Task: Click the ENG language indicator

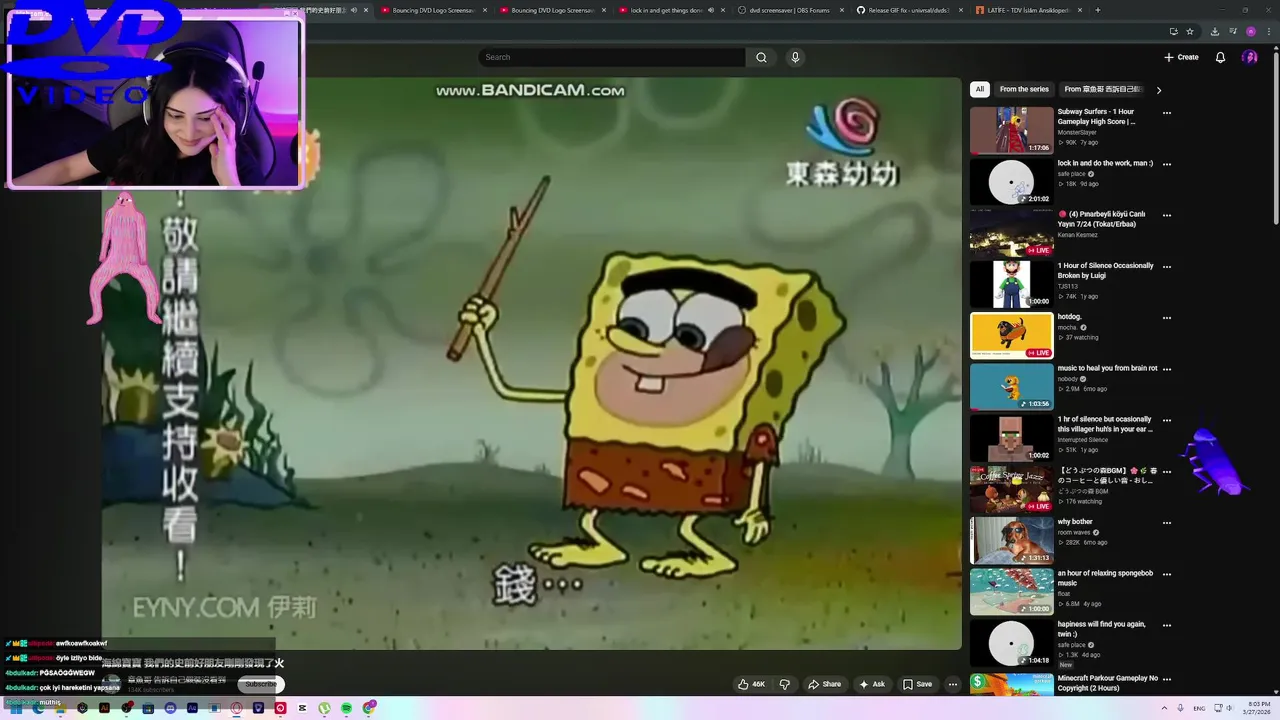Action: [x=1199, y=708]
